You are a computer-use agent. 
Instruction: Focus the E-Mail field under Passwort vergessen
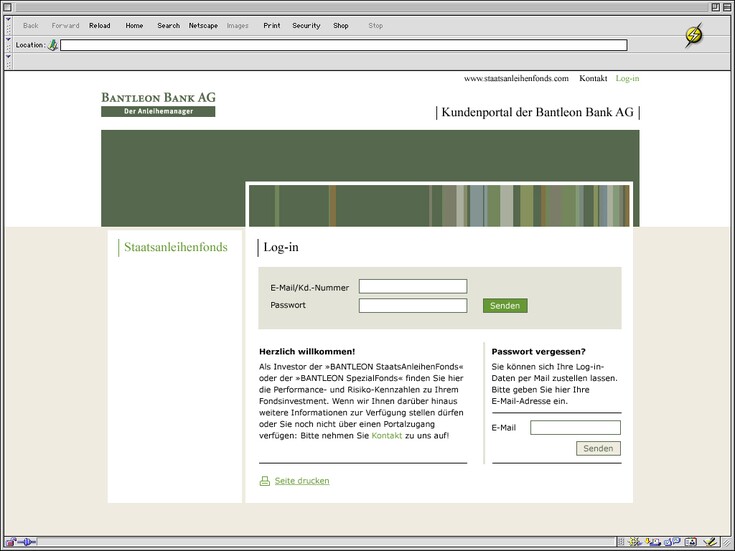(575, 428)
